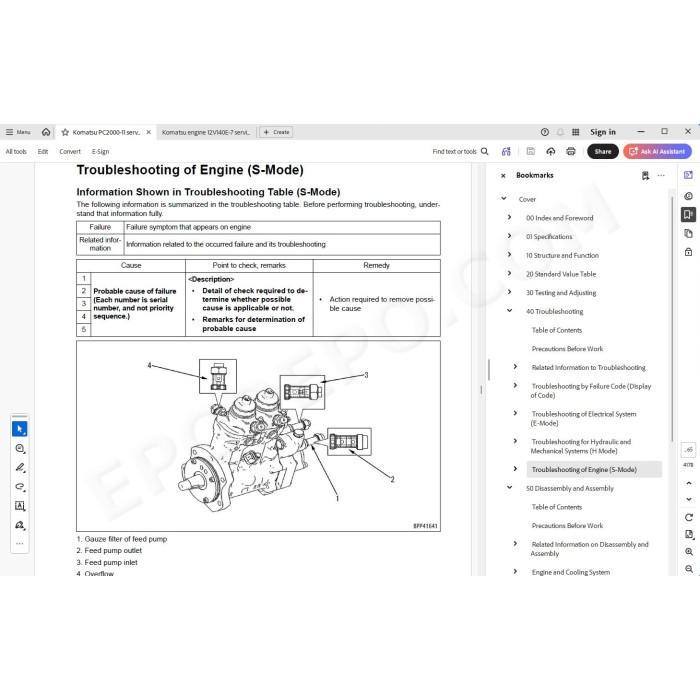Select the add text box tool

[x=20, y=506]
